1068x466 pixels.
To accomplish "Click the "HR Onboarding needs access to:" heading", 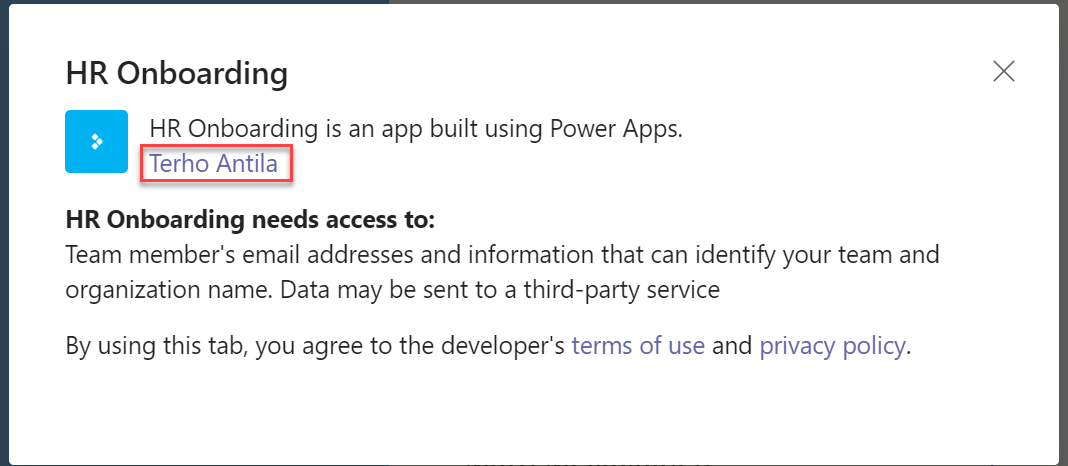I will 250,220.
